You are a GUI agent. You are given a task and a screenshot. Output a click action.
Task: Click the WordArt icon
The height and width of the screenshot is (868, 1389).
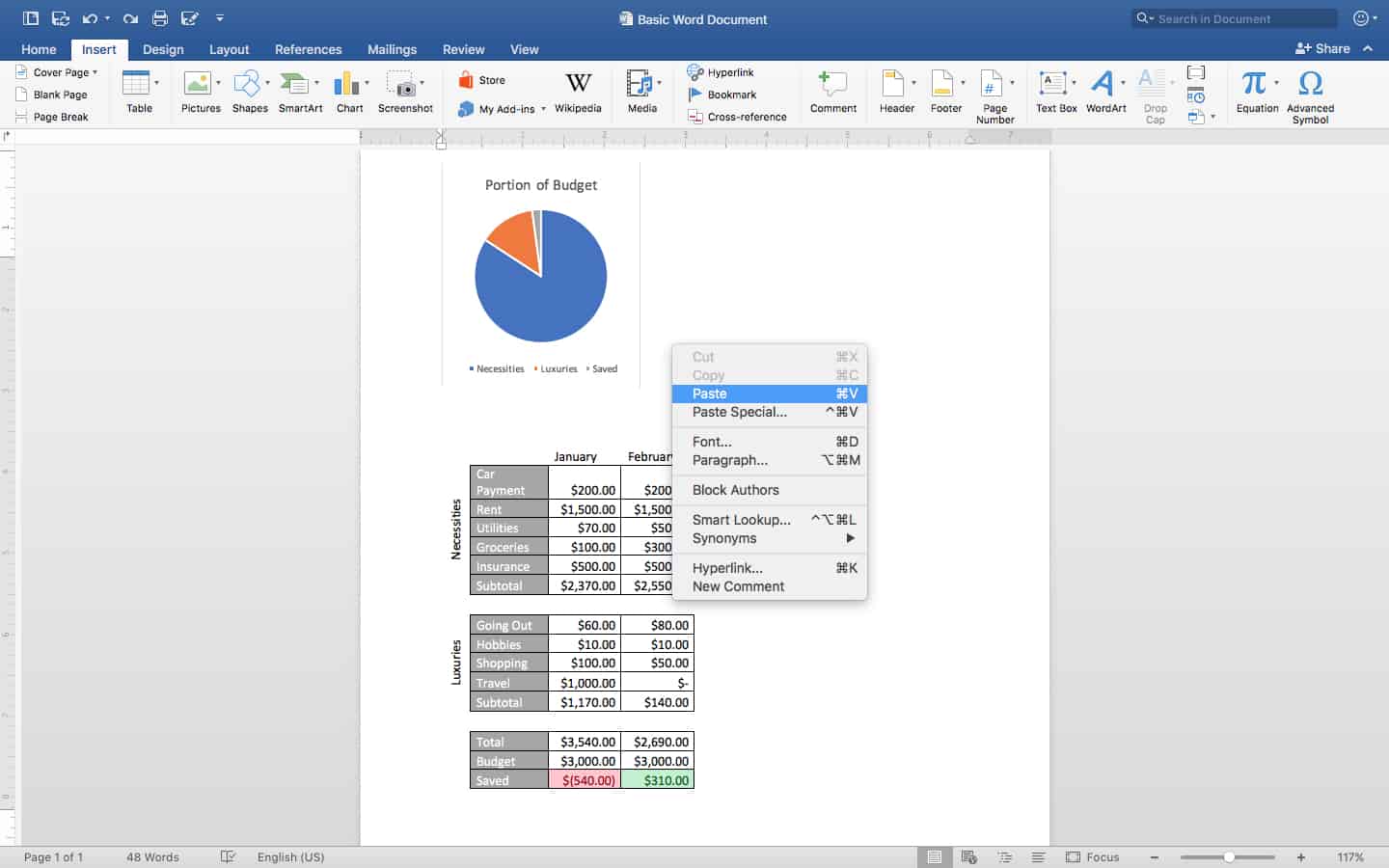1105,92
